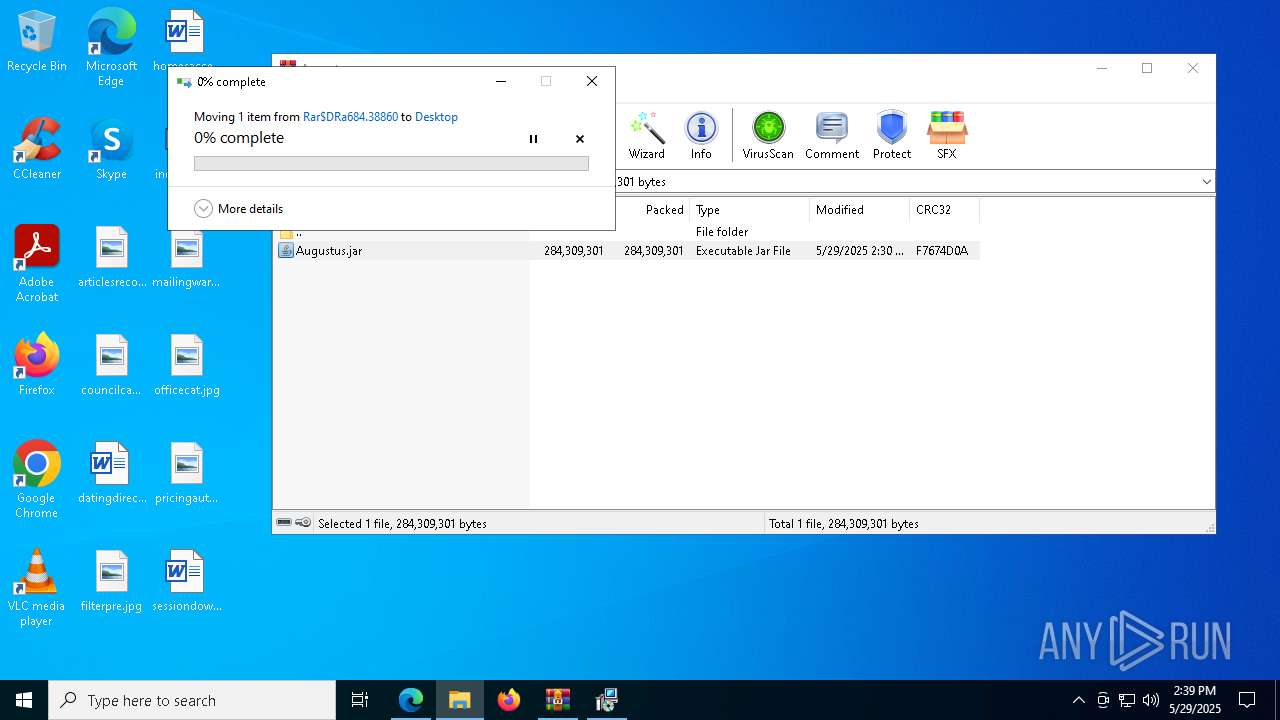This screenshot has height=720, width=1280.
Task: Select sessiondow Word document on desktop
Action: [x=186, y=581]
